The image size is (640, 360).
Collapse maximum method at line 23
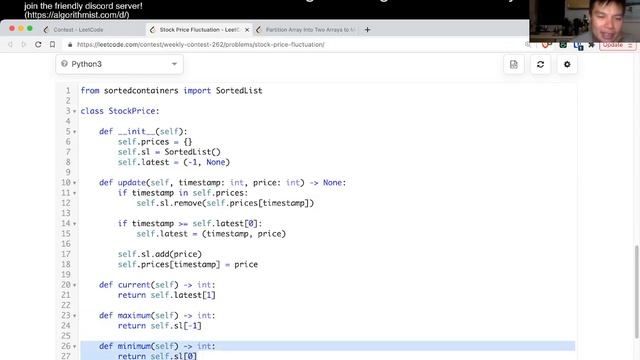74,316
